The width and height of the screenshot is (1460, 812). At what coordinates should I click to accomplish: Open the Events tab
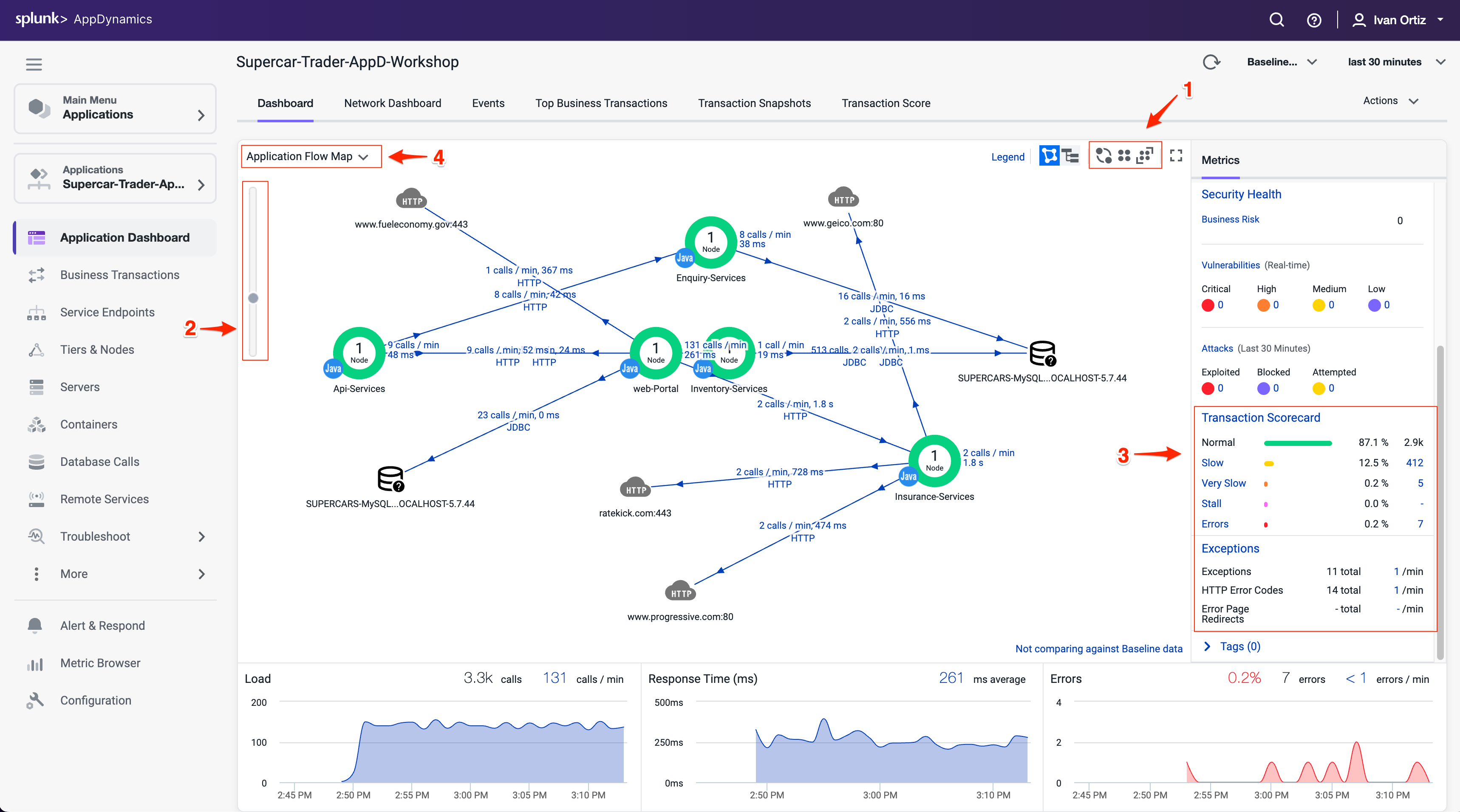(488, 103)
